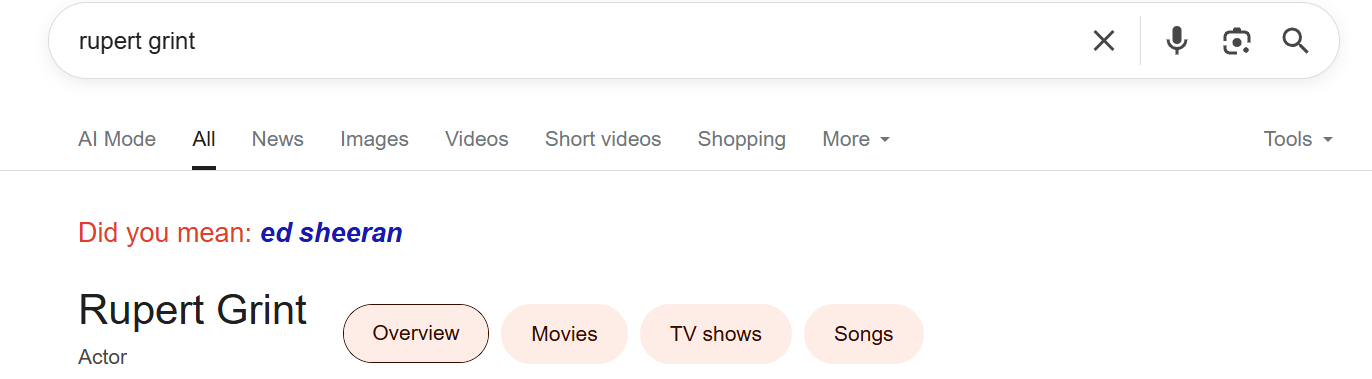Switch to the AI Mode tab
The width and height of the screenshot is (1372, 379).
coord(117,139)
